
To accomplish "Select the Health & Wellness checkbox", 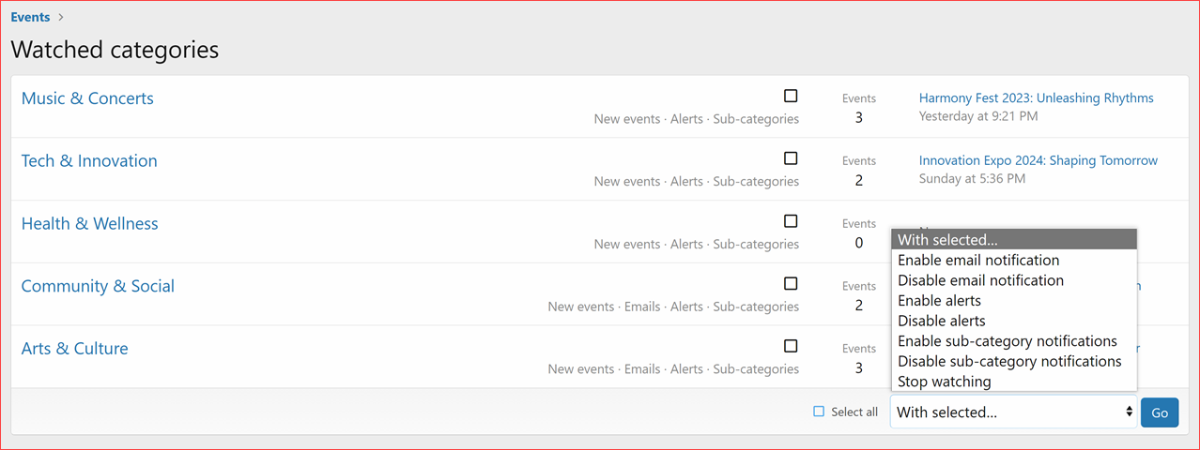I will click(x=791, y=221).
